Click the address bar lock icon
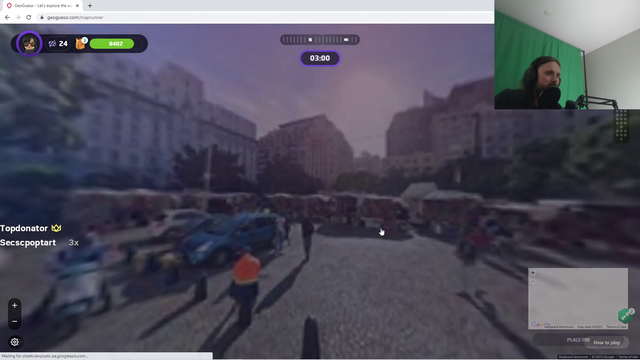 tap(42, 17)
